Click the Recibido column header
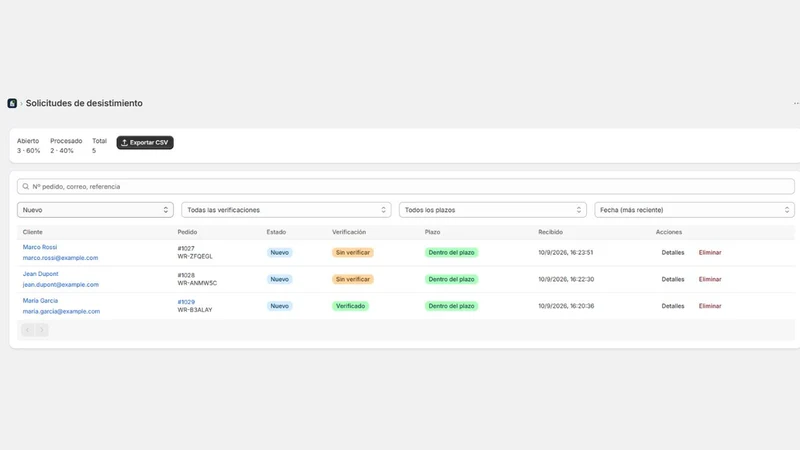The height and width of the screenshot is (450, 800). [x=551, y=232]
